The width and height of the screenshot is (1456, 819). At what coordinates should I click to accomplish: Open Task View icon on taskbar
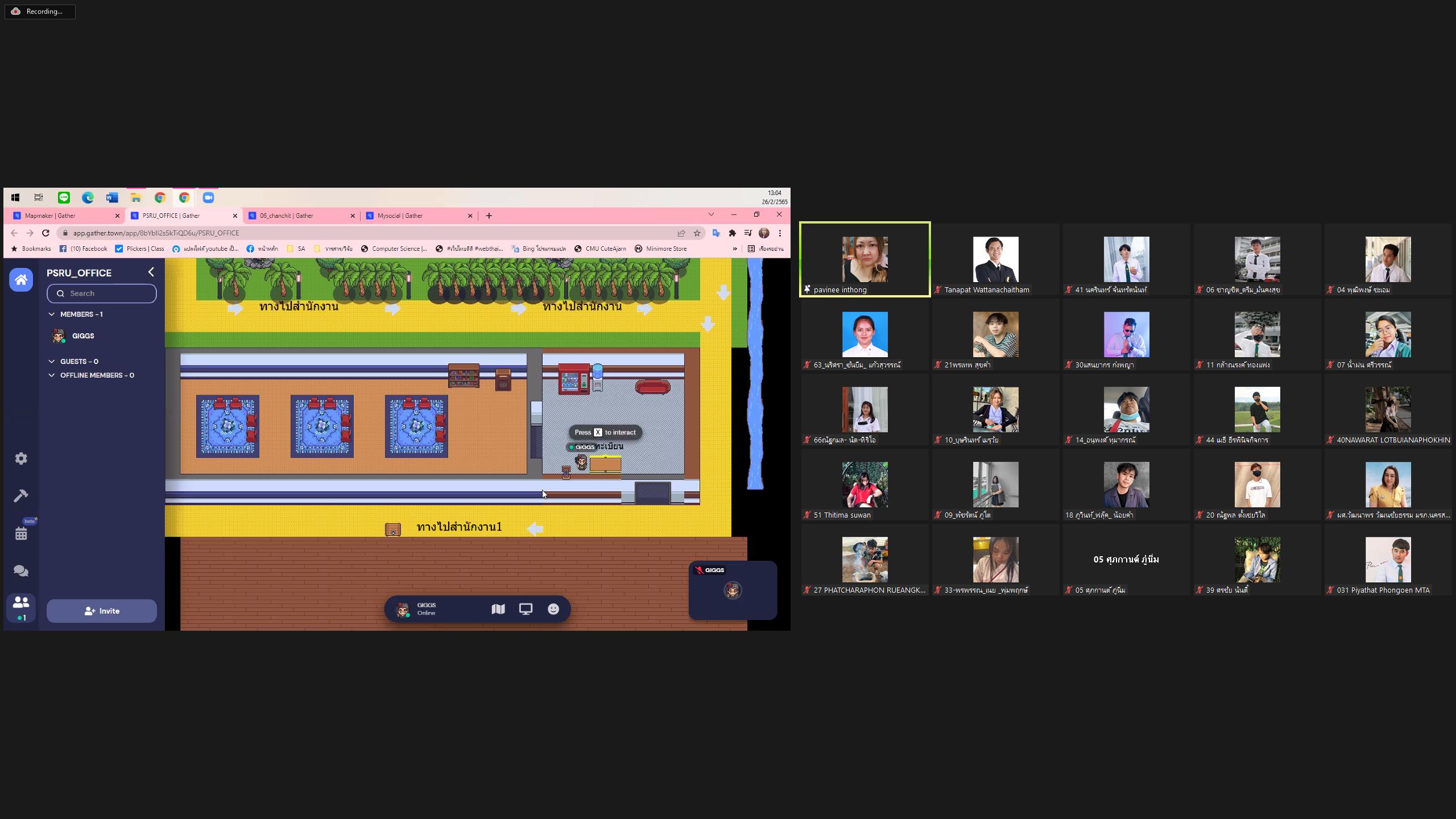(x=39, y=197)
